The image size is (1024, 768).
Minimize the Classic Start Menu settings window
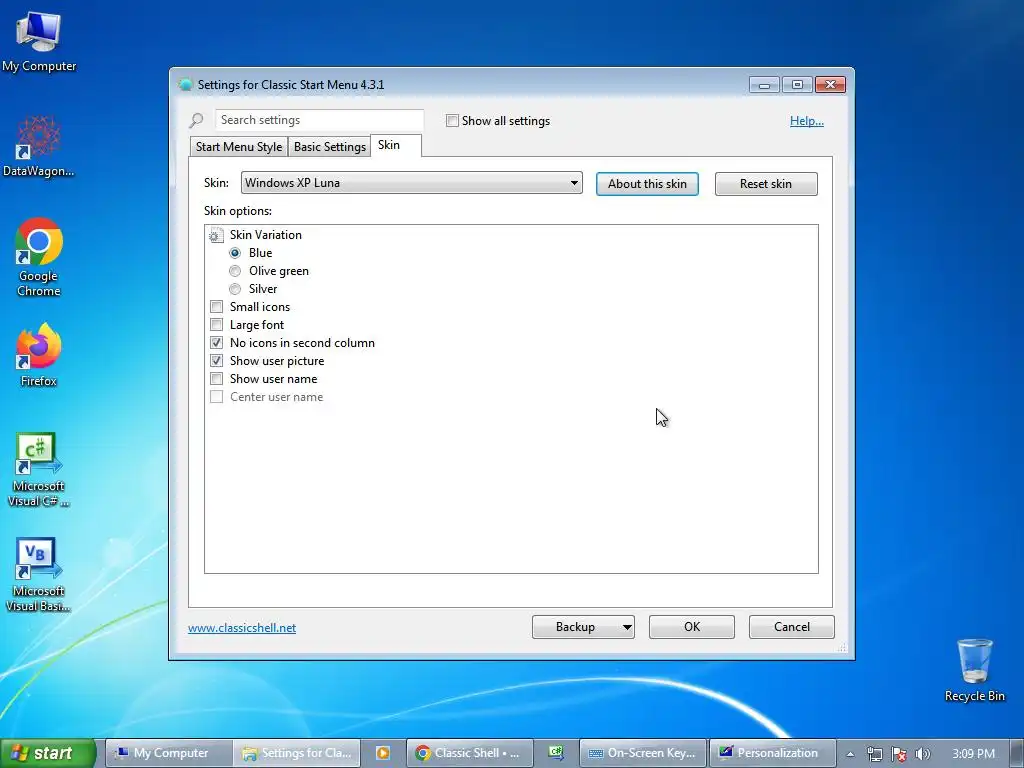coord(764,85)
